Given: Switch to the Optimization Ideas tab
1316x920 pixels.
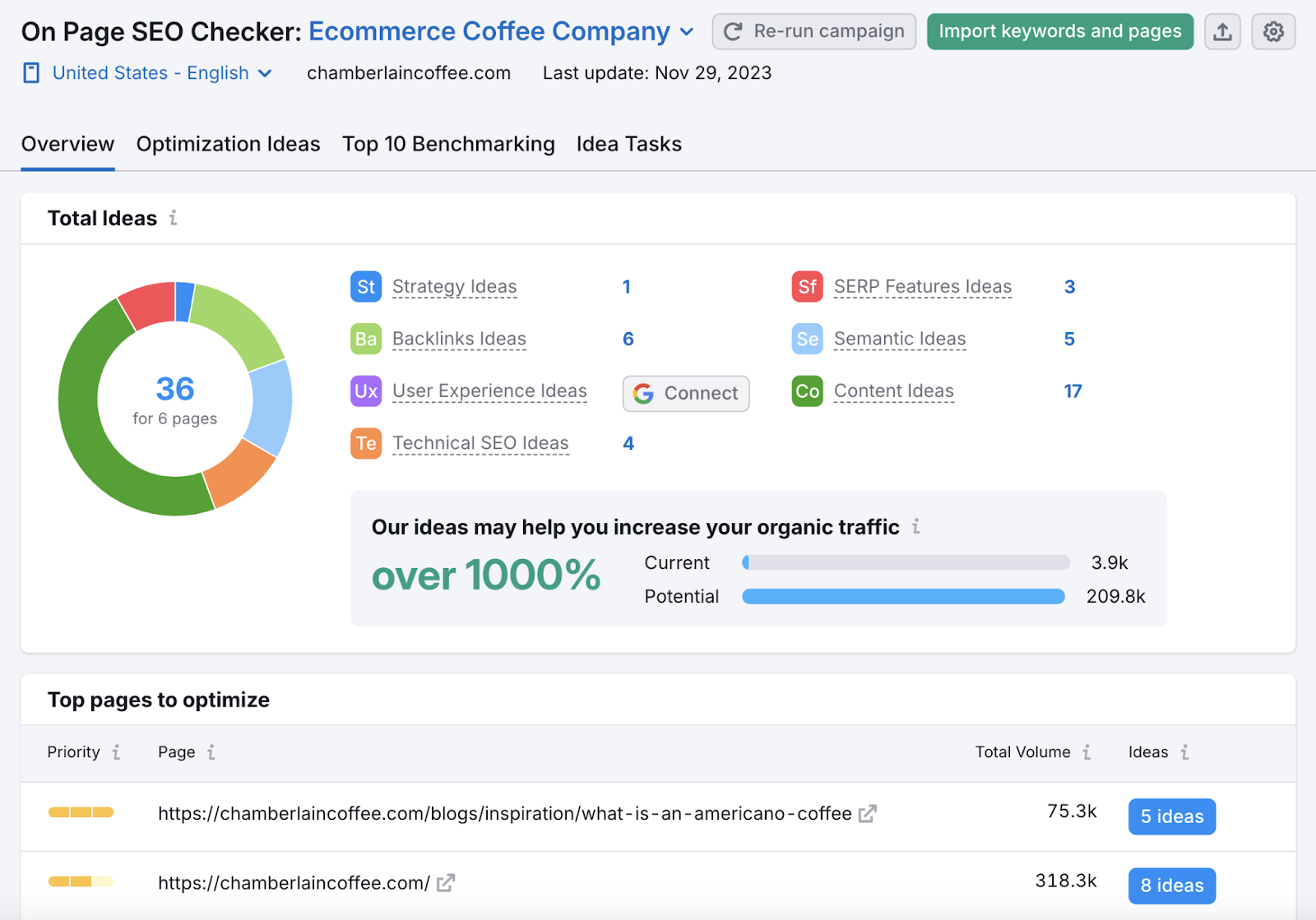Looking at the screenshot, I should click(x=228, y=144).
